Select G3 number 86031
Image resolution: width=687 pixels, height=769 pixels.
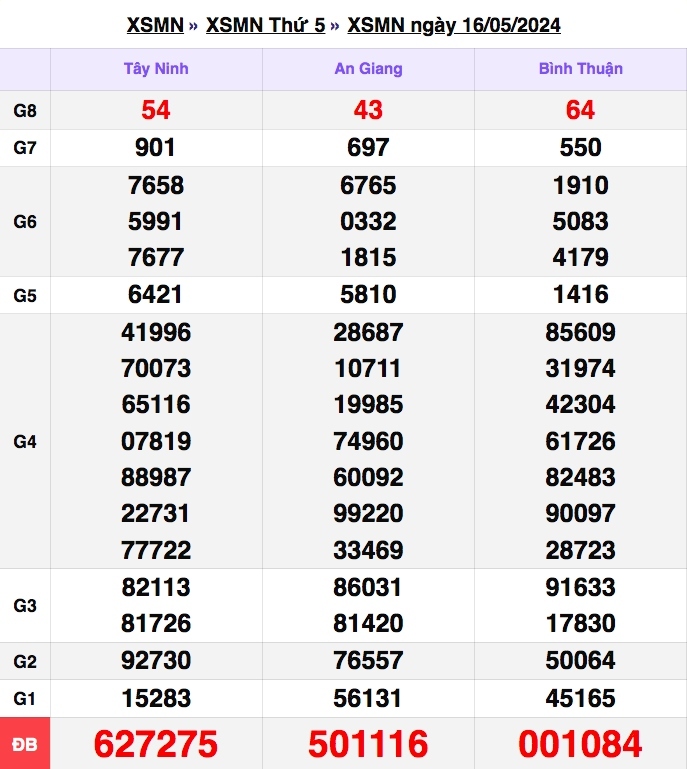[x=367, y=588]
